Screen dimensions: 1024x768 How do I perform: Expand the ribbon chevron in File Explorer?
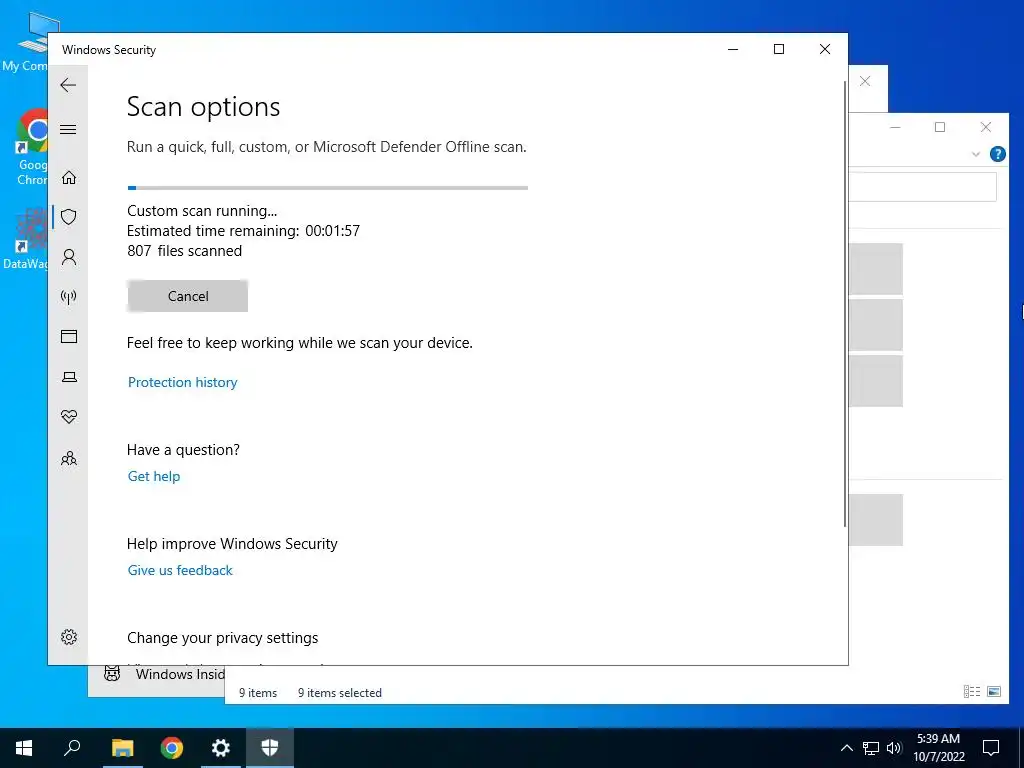pos(976,154)
